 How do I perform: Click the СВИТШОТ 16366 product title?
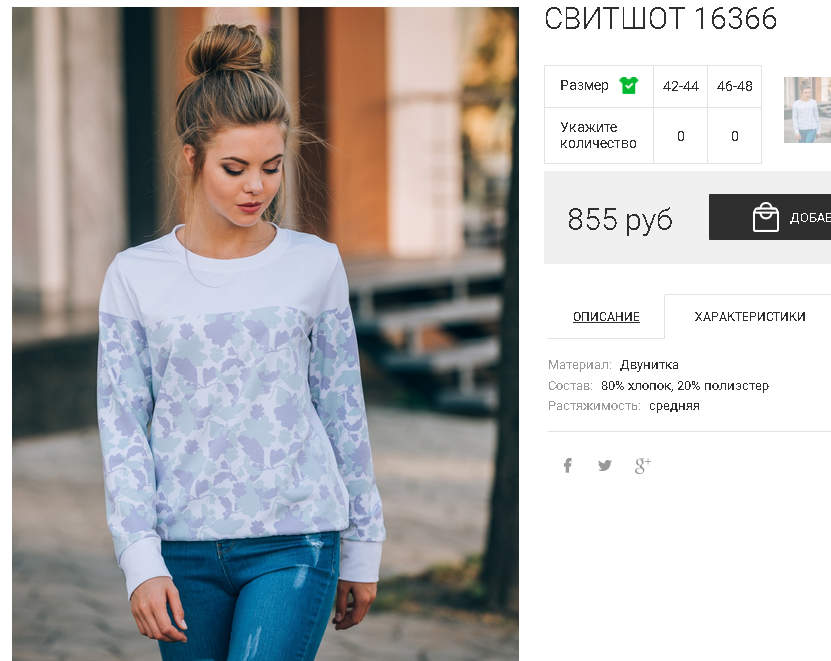[x=660, y=19]
